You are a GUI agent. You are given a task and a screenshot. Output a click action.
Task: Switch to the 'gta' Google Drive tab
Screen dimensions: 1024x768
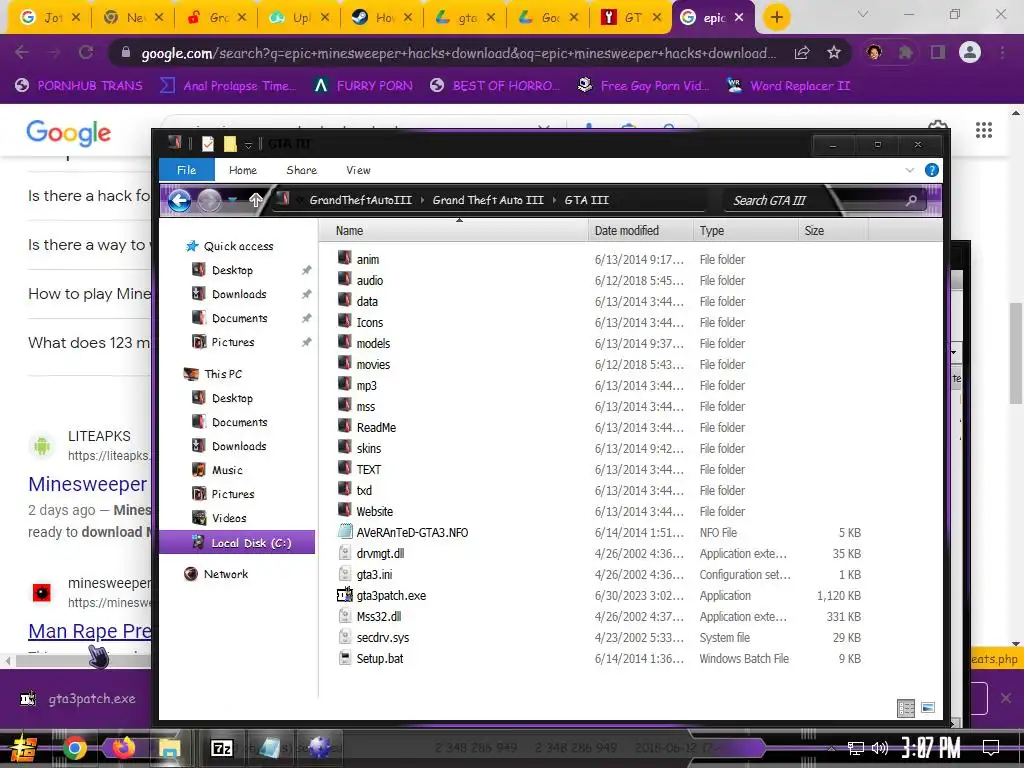465,18
